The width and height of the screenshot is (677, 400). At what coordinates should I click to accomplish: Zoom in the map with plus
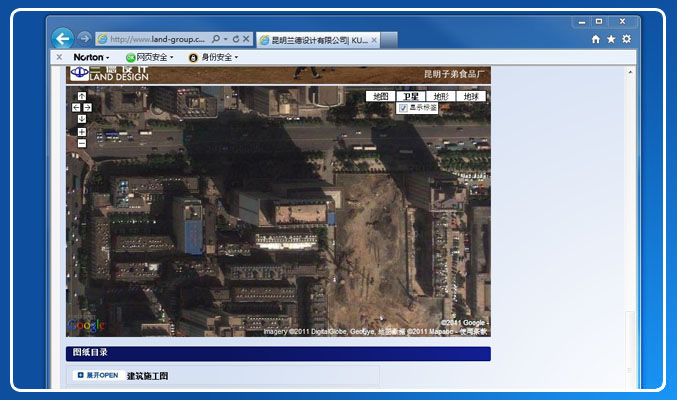click(x=82, y=132)
